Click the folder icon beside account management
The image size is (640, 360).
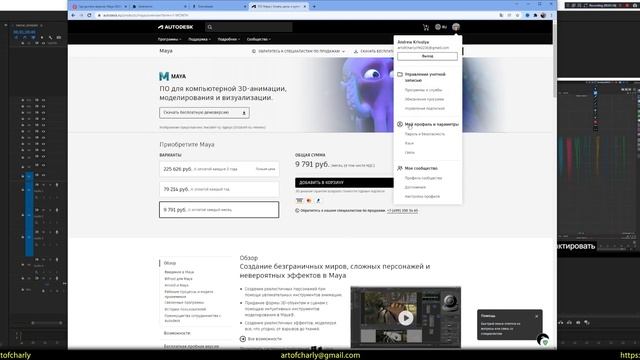pos(400,75)
